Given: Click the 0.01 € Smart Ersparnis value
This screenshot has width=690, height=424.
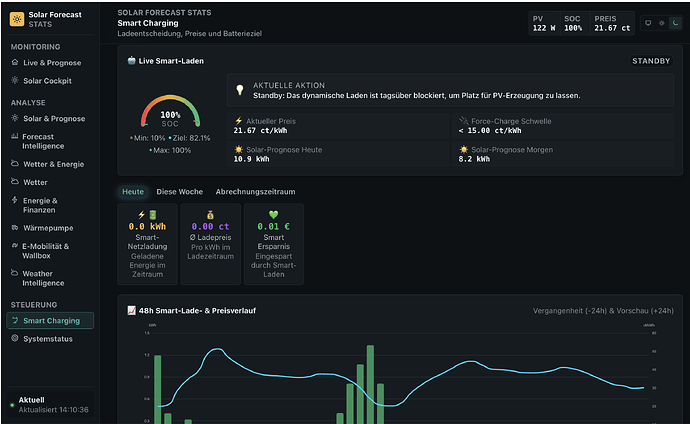Looking at the screenshot, I should [273, 227].
